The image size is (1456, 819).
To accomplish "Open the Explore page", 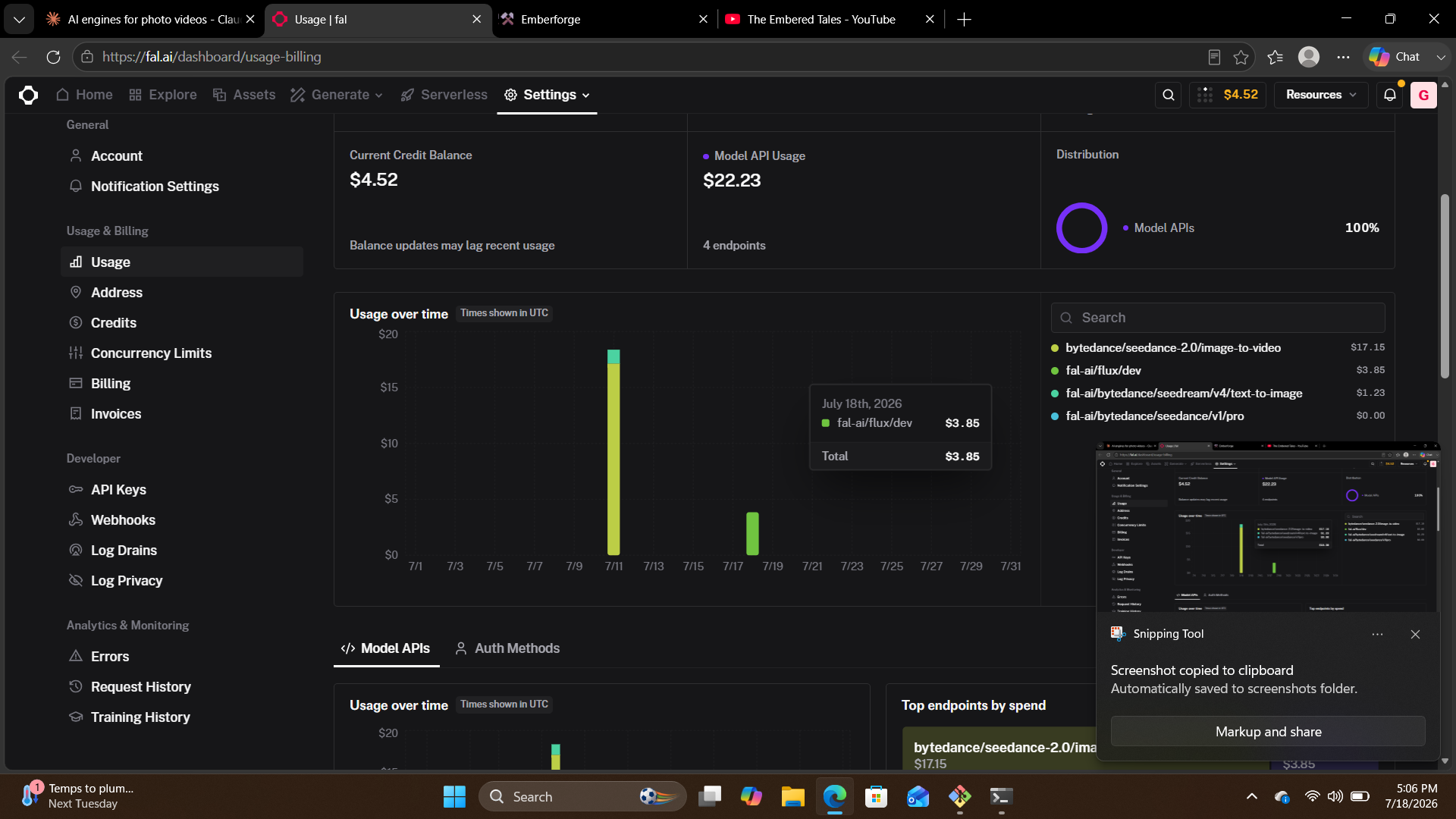I will tap(162, 95).
